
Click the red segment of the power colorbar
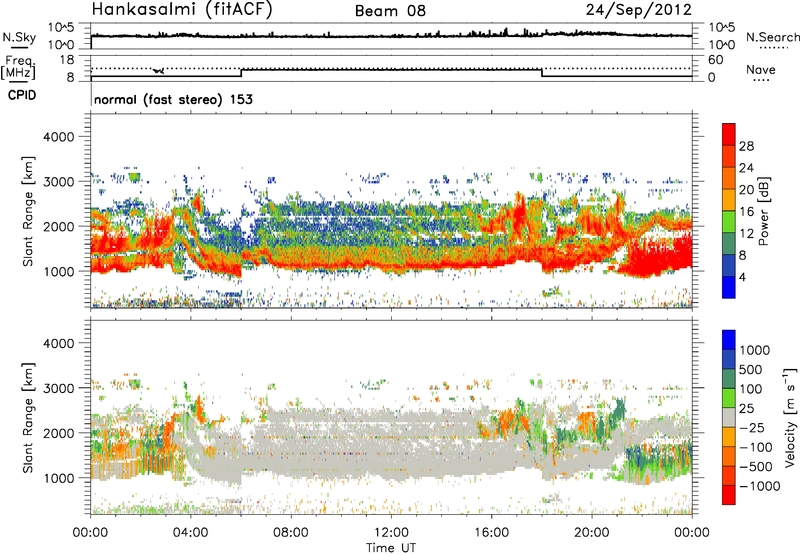pos(729,134)
